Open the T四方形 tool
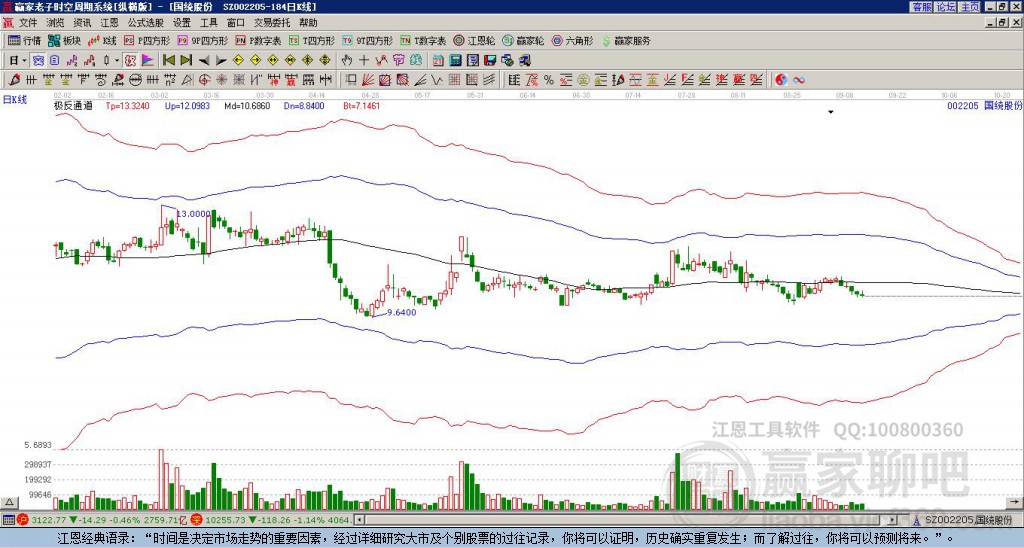The width and height of the screenshot is (1024, 548). [312, 40]
